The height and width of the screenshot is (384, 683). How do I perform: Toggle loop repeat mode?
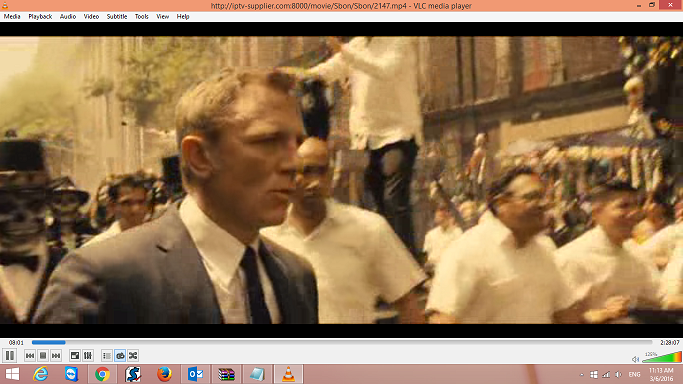click(120, 356)
